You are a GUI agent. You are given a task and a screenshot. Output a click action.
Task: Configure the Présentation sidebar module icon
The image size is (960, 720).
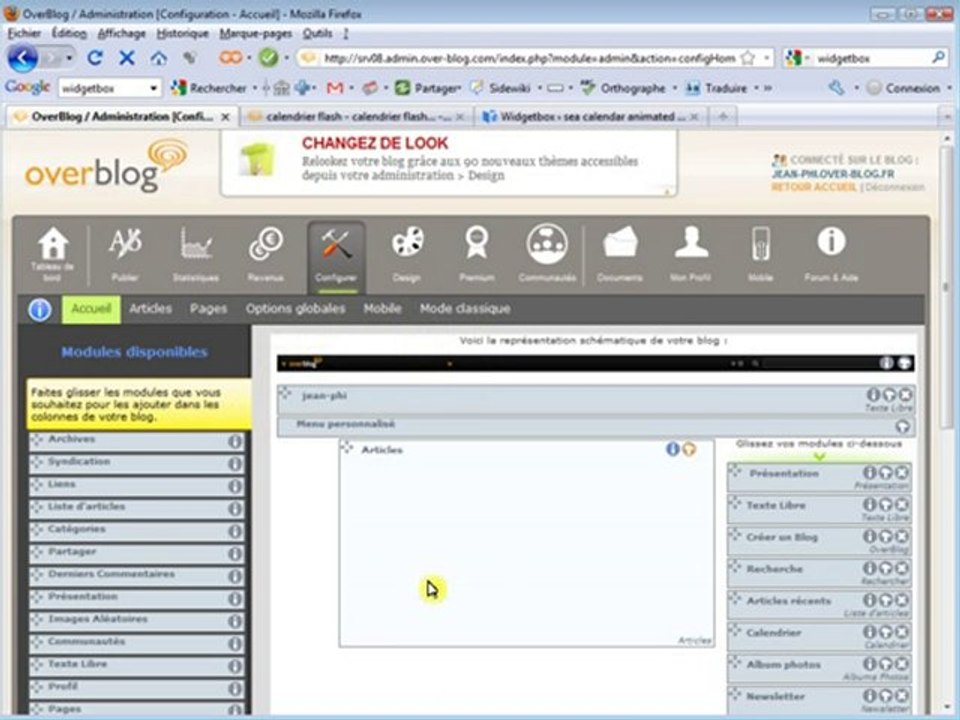pyautogui.click(x=885, y=472)
